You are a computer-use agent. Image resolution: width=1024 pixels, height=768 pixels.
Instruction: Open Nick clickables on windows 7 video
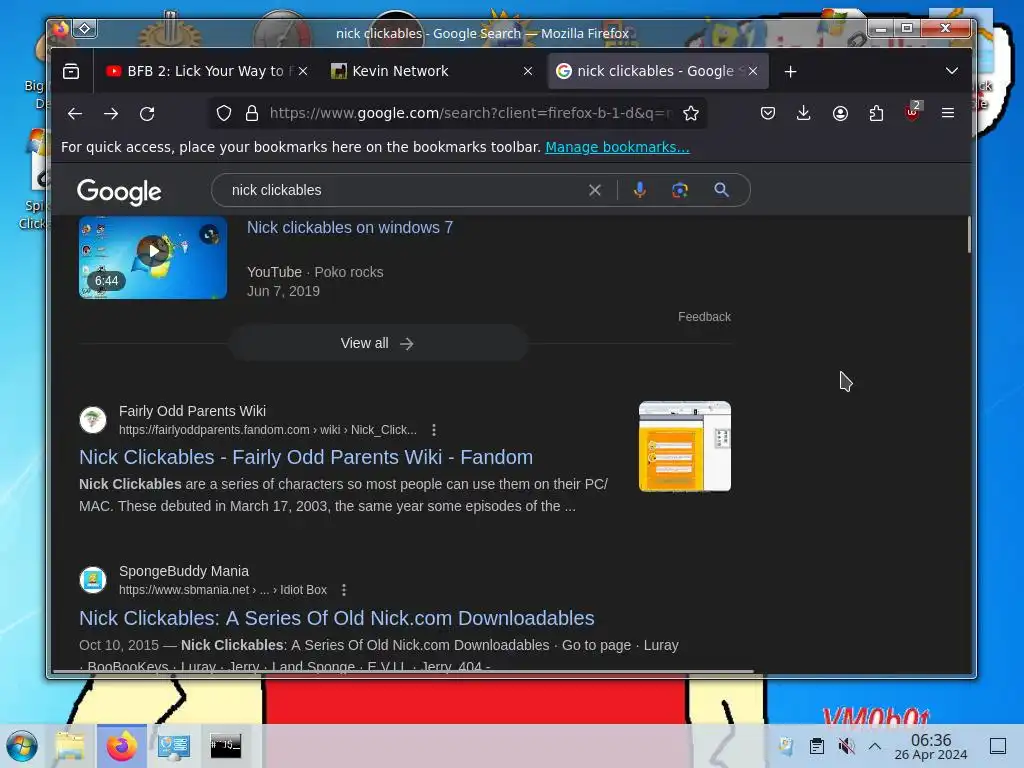tap(349, 228)
